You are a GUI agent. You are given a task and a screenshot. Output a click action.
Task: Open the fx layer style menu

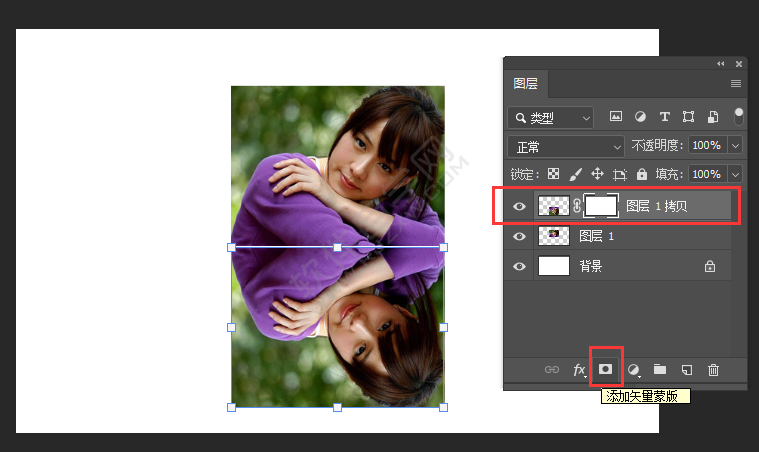click(x=579, y=370)
